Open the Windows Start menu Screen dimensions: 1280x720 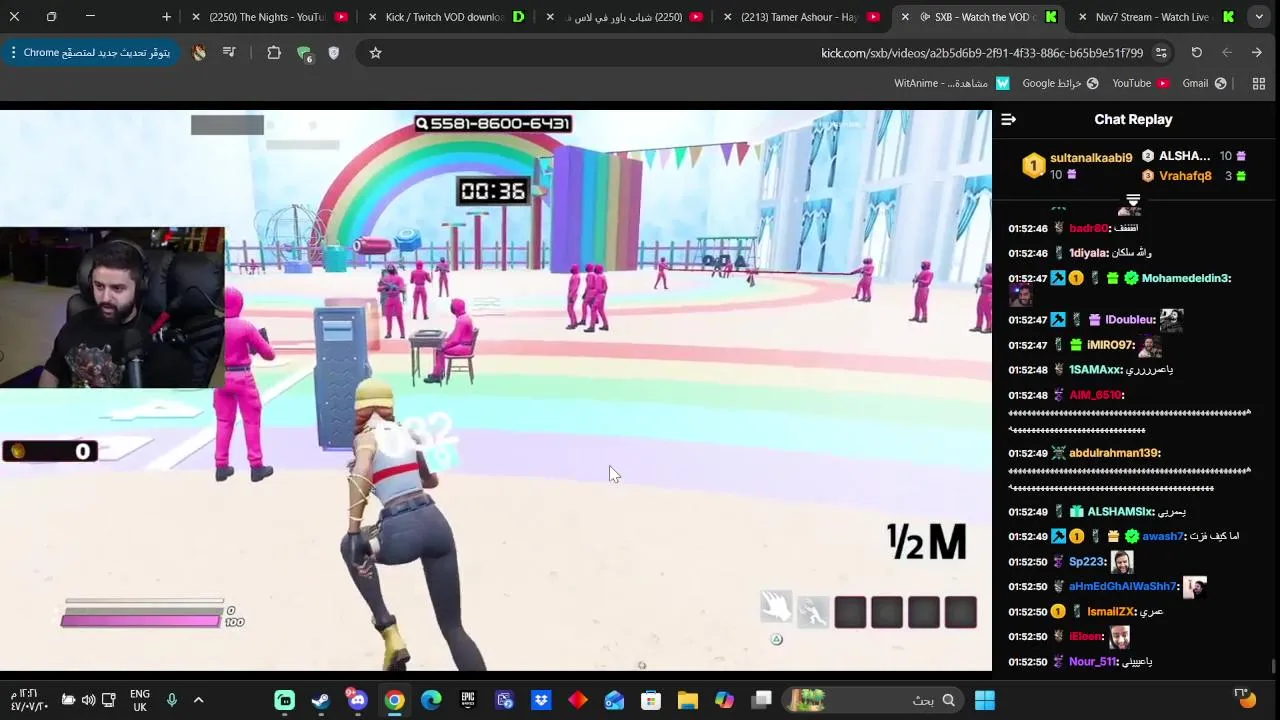click(985, 700)
